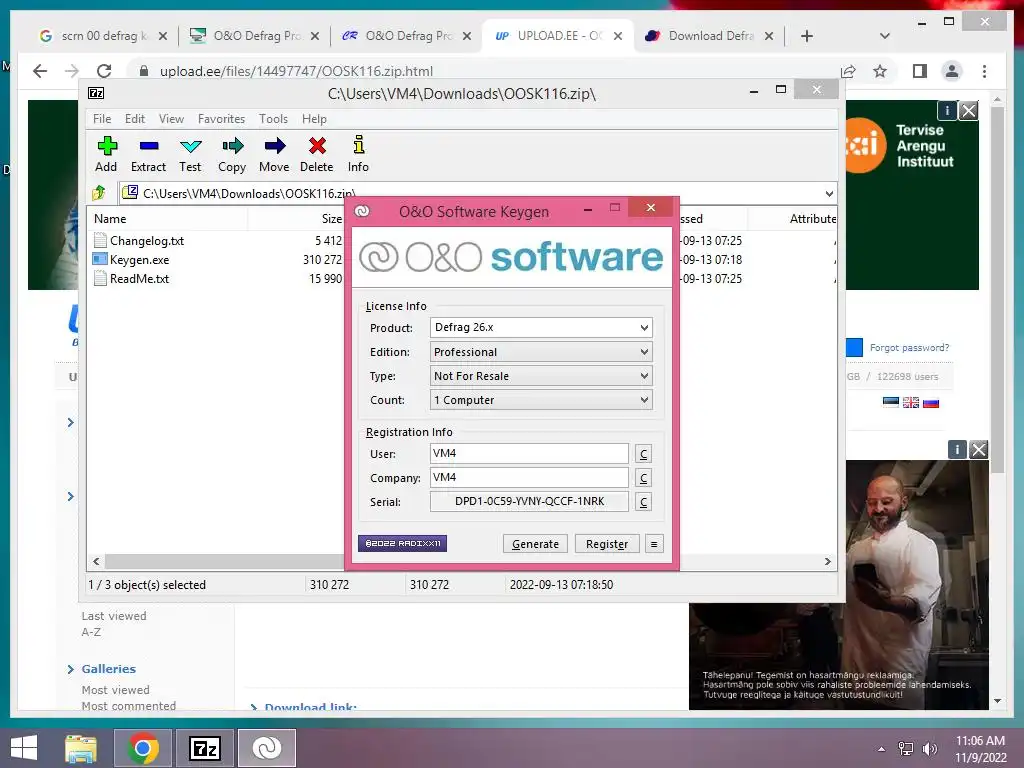The width and height of the screenshot is (1024, 768).
Task: Select ReadMe.txt in the file list
Action: coord(139,279)
